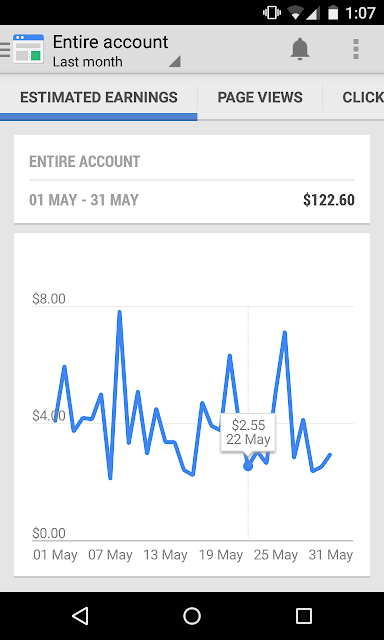Tap the Android back button
The width and height of the screenshot is (384, 640).
80,616
